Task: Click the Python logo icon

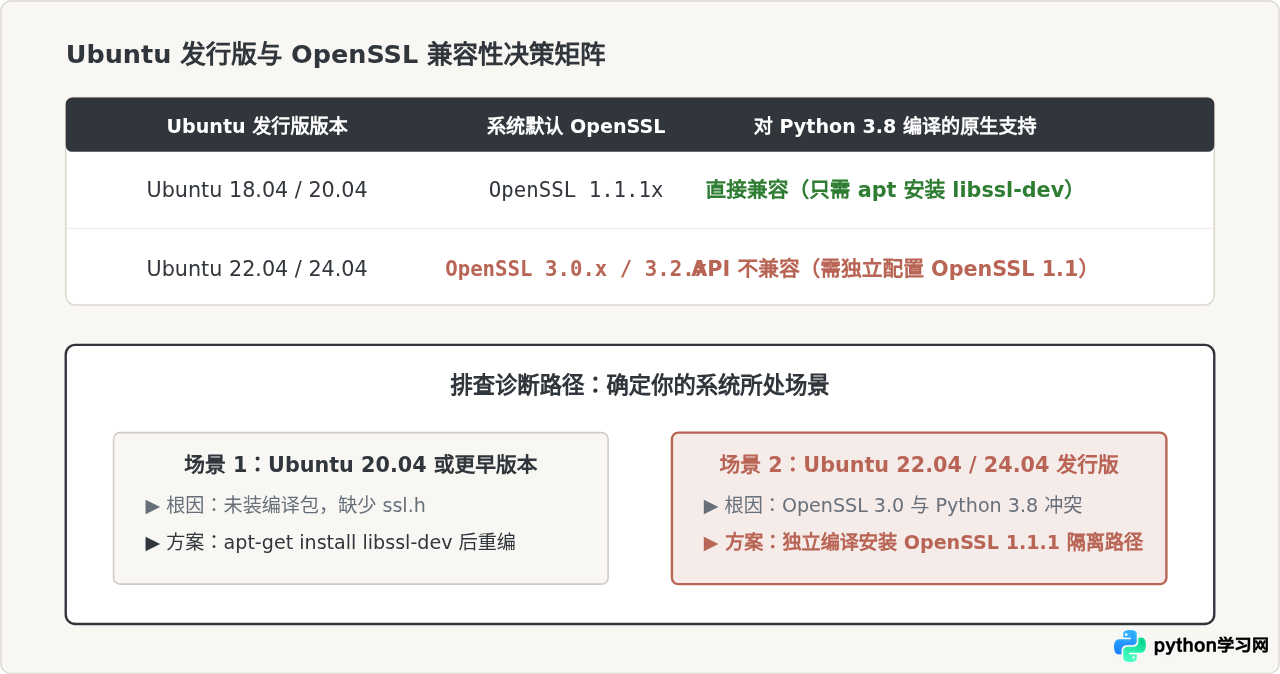Action: [1130, 646]
